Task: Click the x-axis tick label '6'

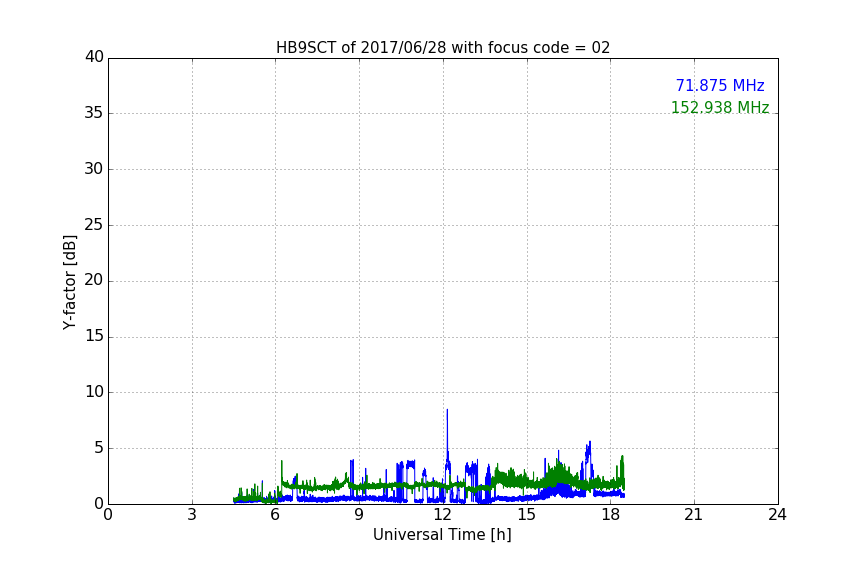Action: click(275, 515)
